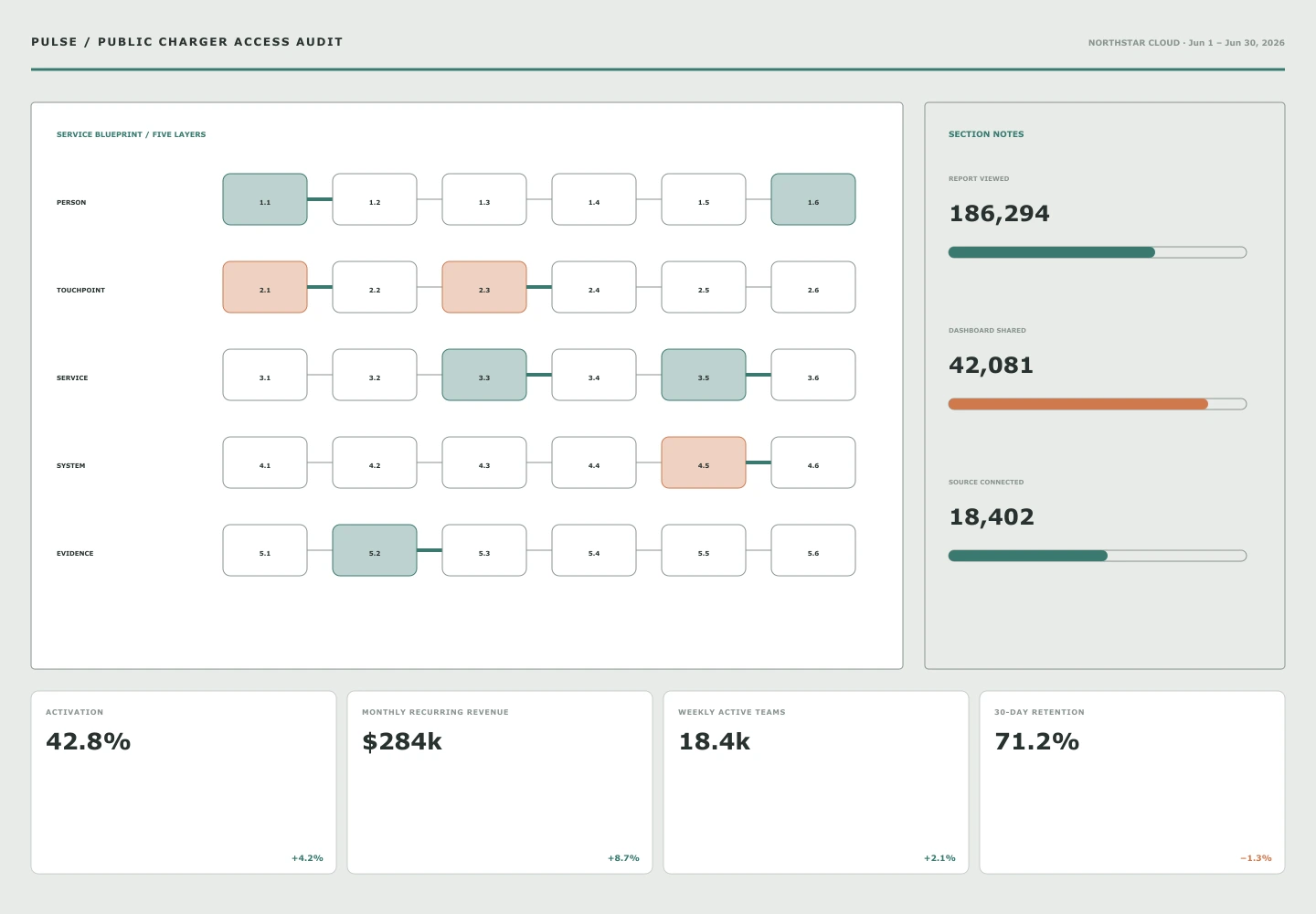Click node 1.6 in the Person layer
Viewport: 1316px width, 914px height.
click(x=813, y=199)
